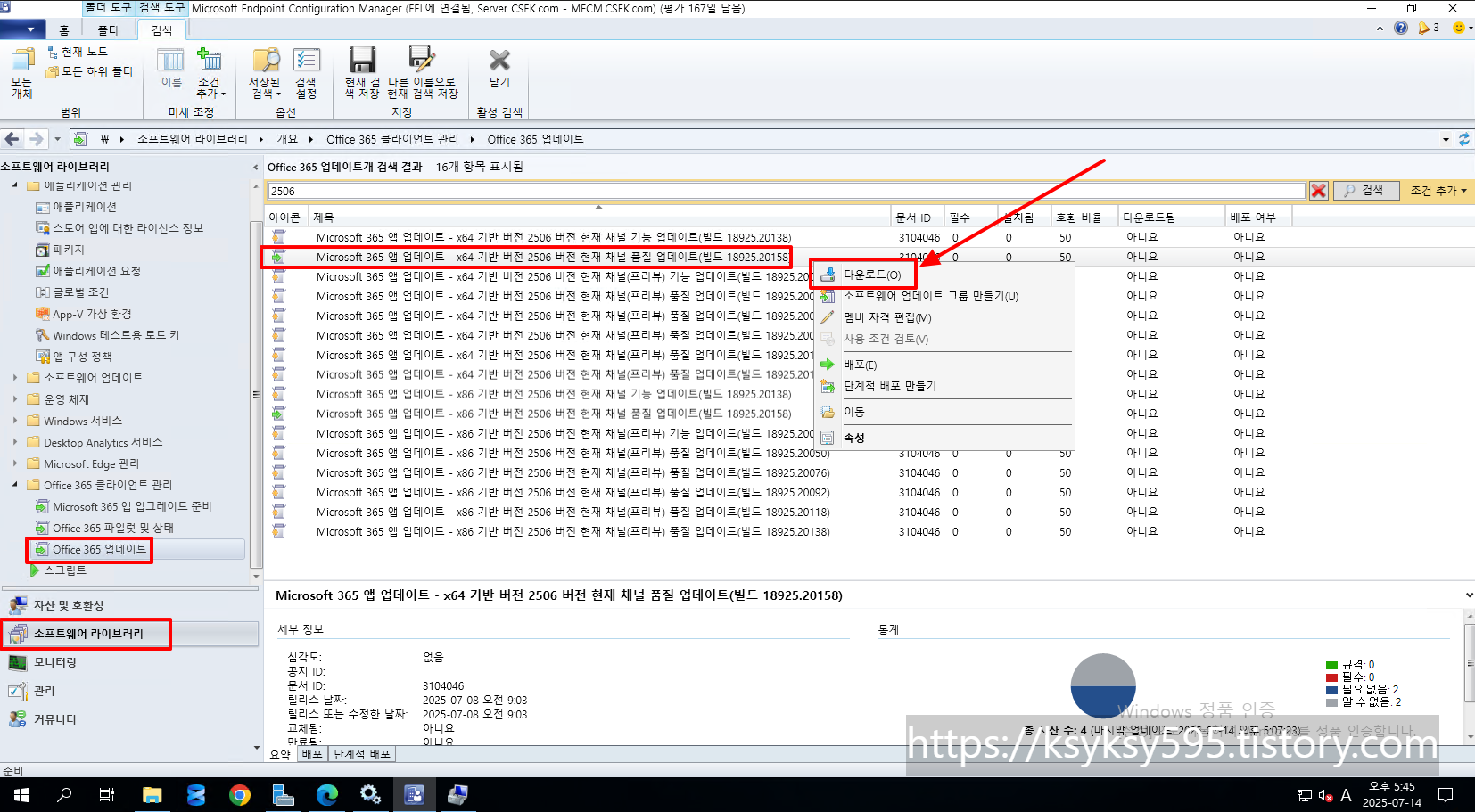This screenshot has height=812, width=1475.
Task: Collapse the details pane chevron
Action: [1469, 595]
